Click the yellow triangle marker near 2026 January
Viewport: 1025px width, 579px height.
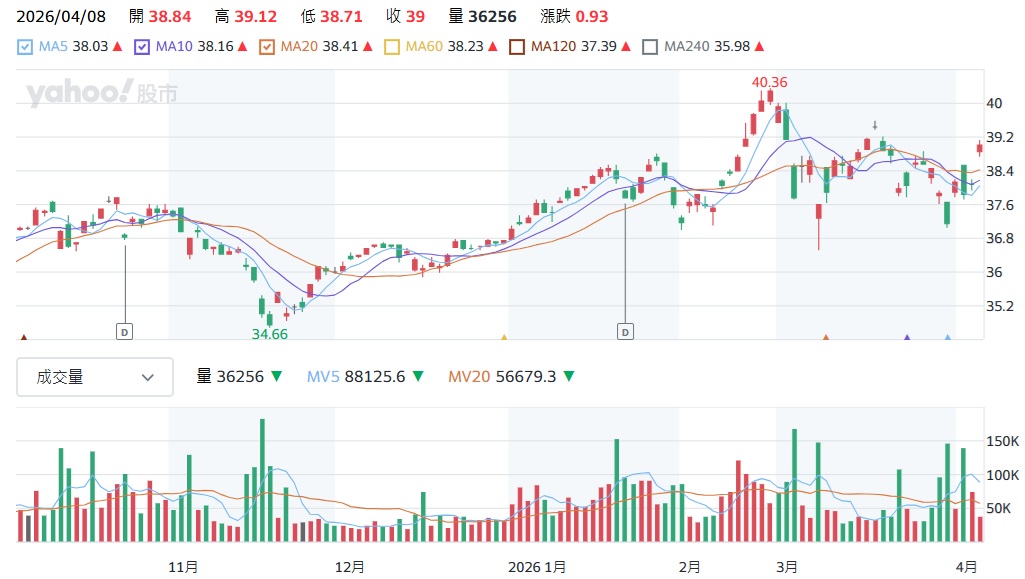click(504, 338)
